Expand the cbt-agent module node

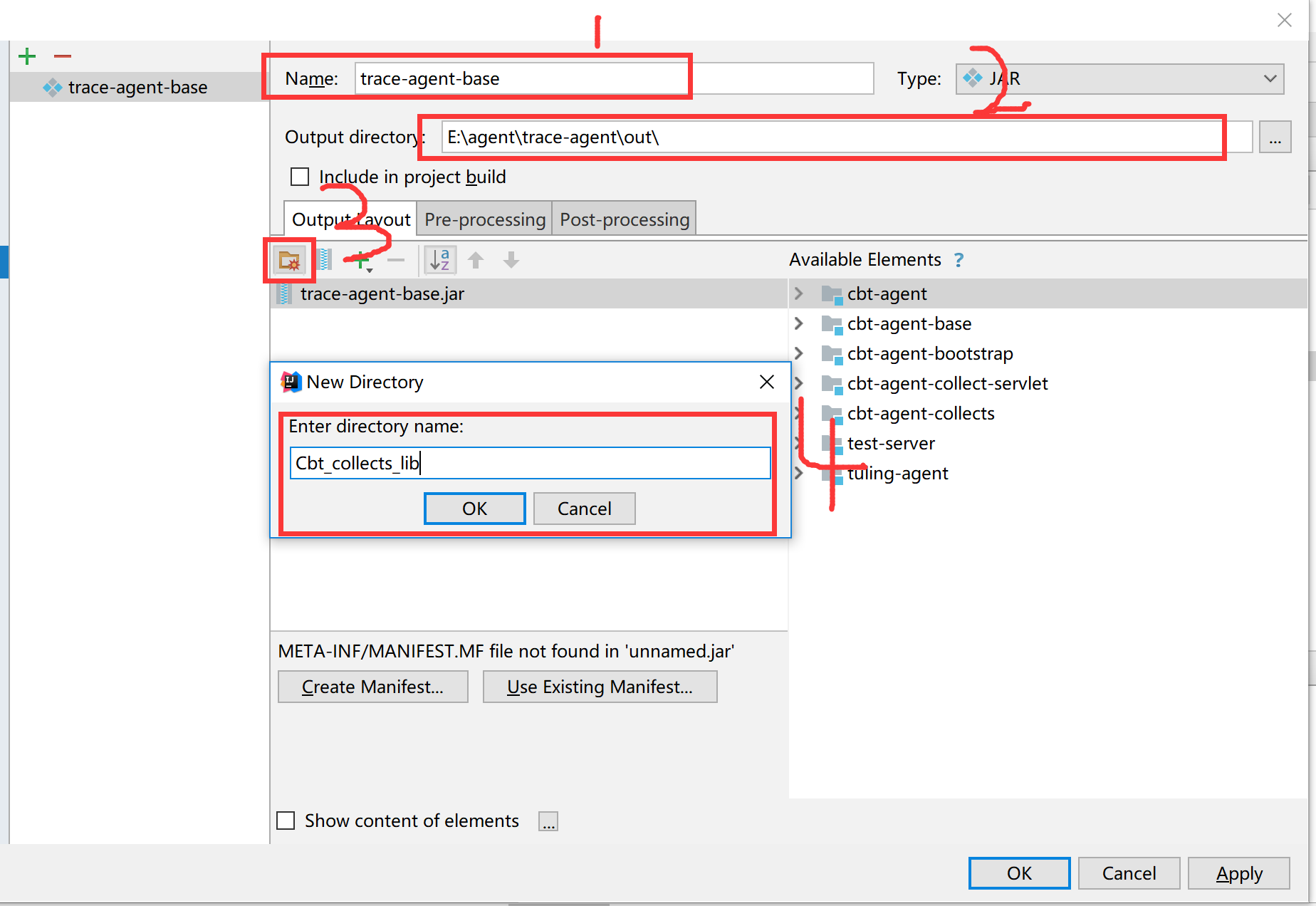click(x=798, y=293)
